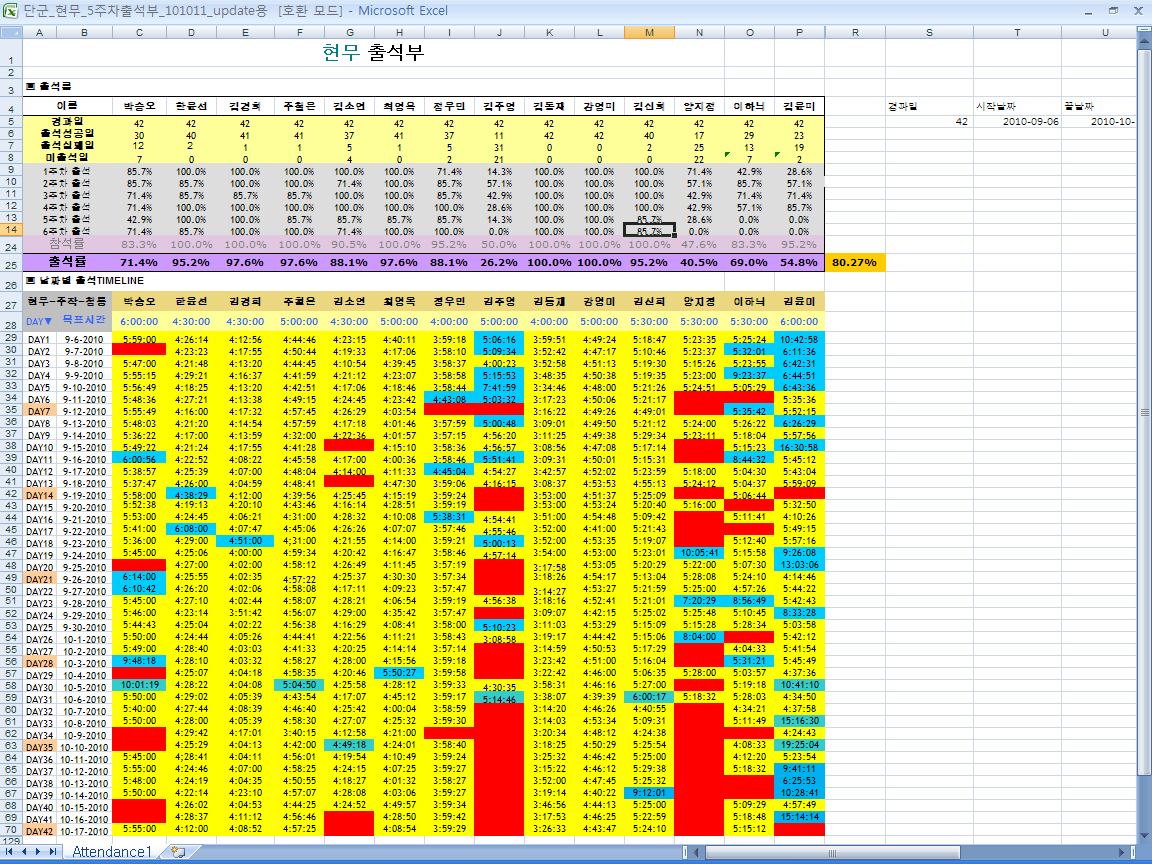Click the overall average cell '80.27%'
The image size is (1152, 864).
(x=854, y=262)
